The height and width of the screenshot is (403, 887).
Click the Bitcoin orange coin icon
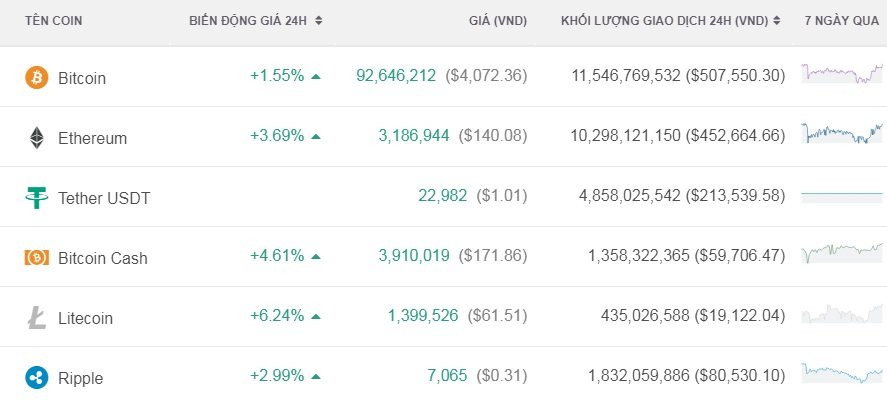[36, 77]
